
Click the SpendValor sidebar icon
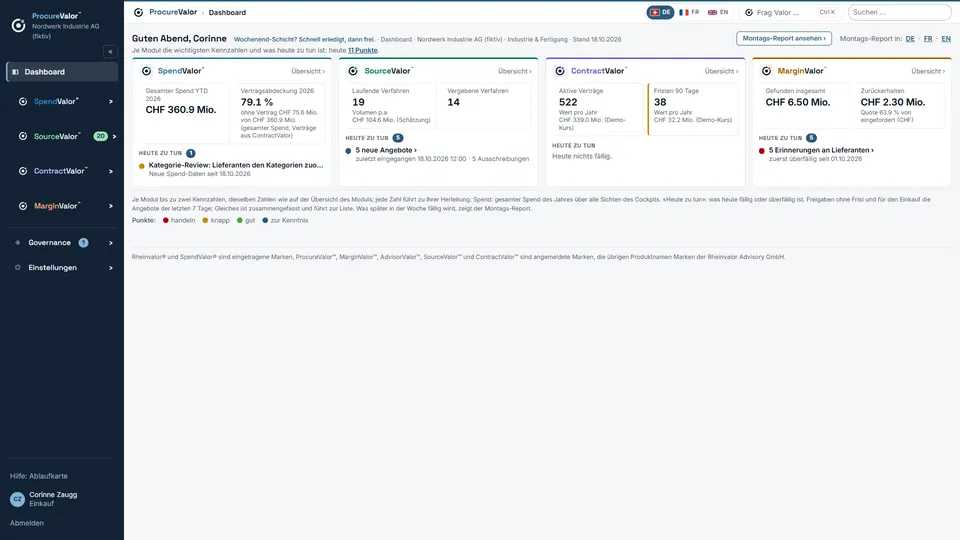tap(23, 102)
